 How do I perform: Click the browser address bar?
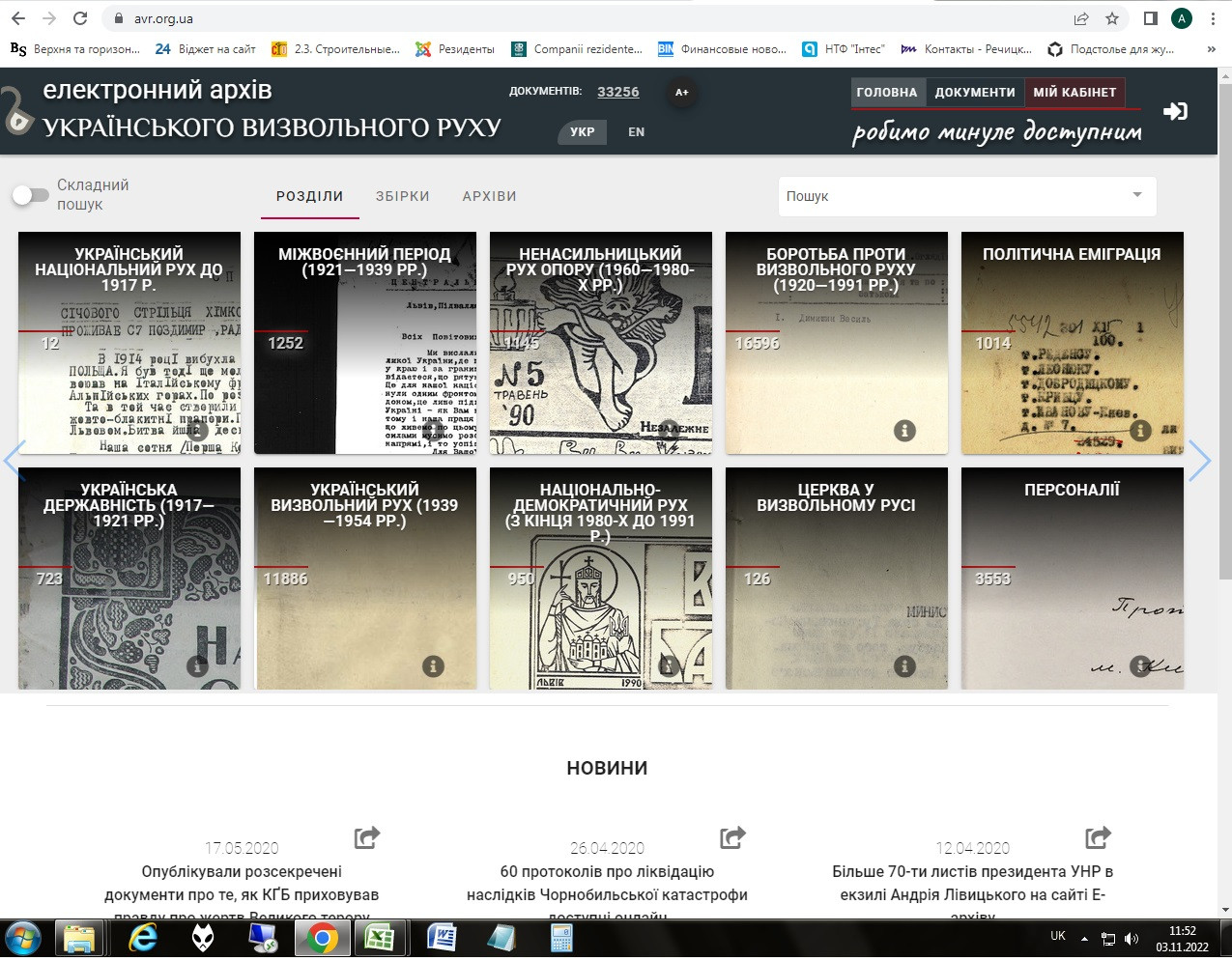pyautogui.click(x=589, y=18)
